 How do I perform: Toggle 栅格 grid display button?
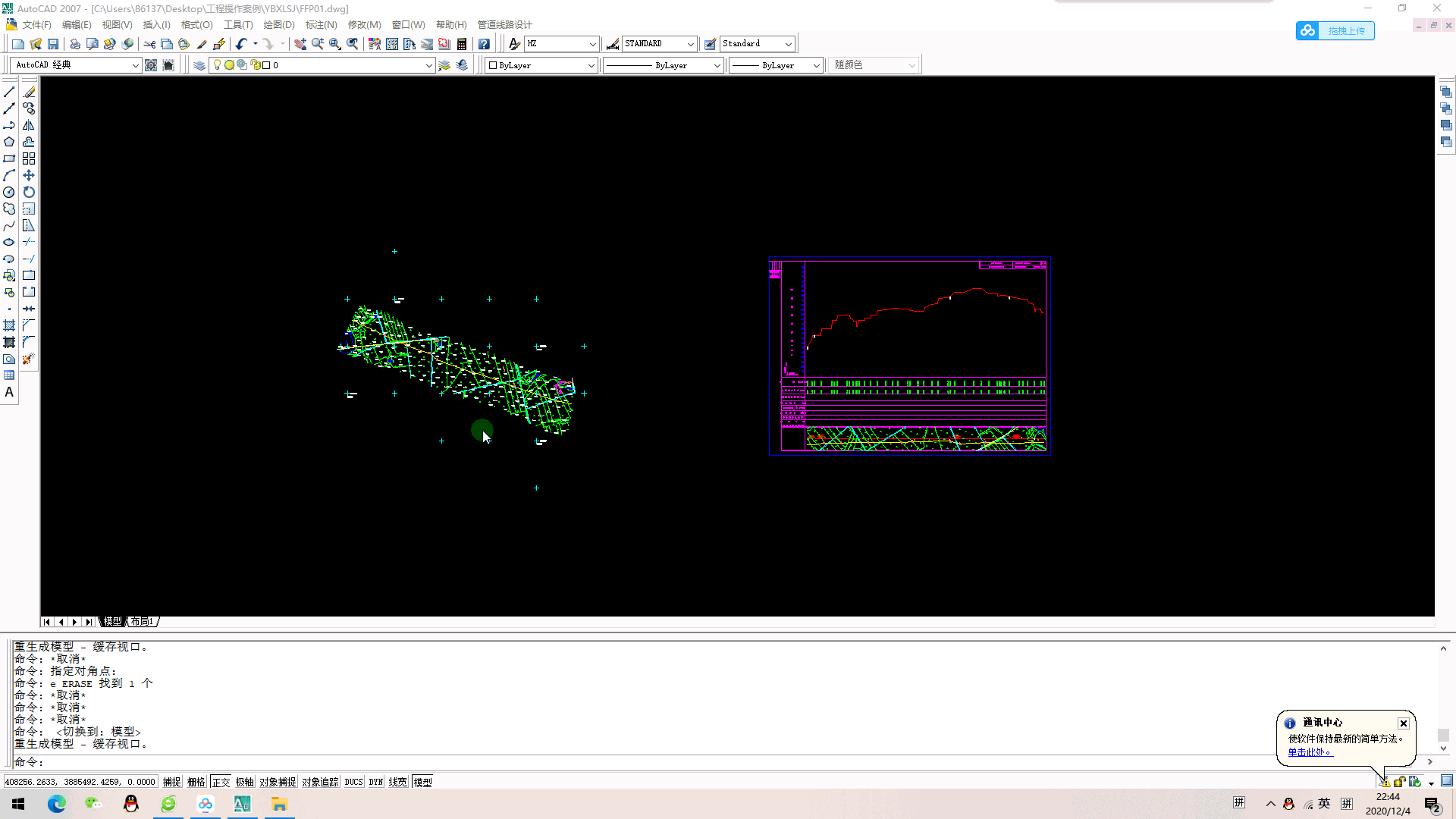tap(196, 782)
